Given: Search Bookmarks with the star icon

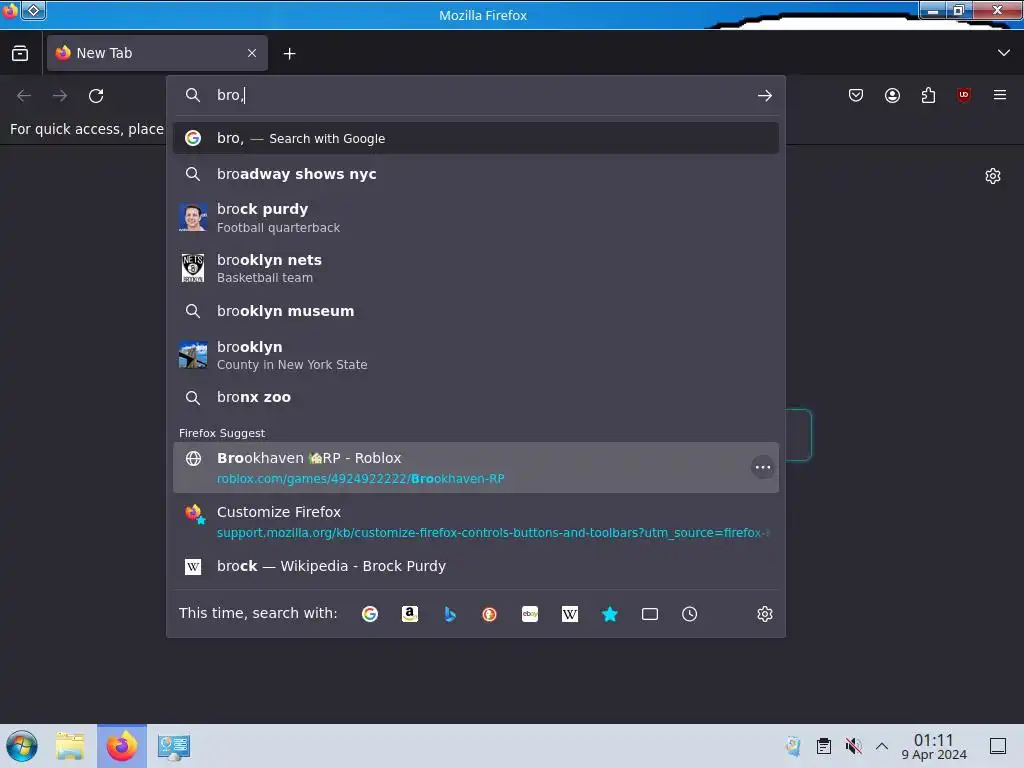Looking at the screenshot, I should coord(609,614).
